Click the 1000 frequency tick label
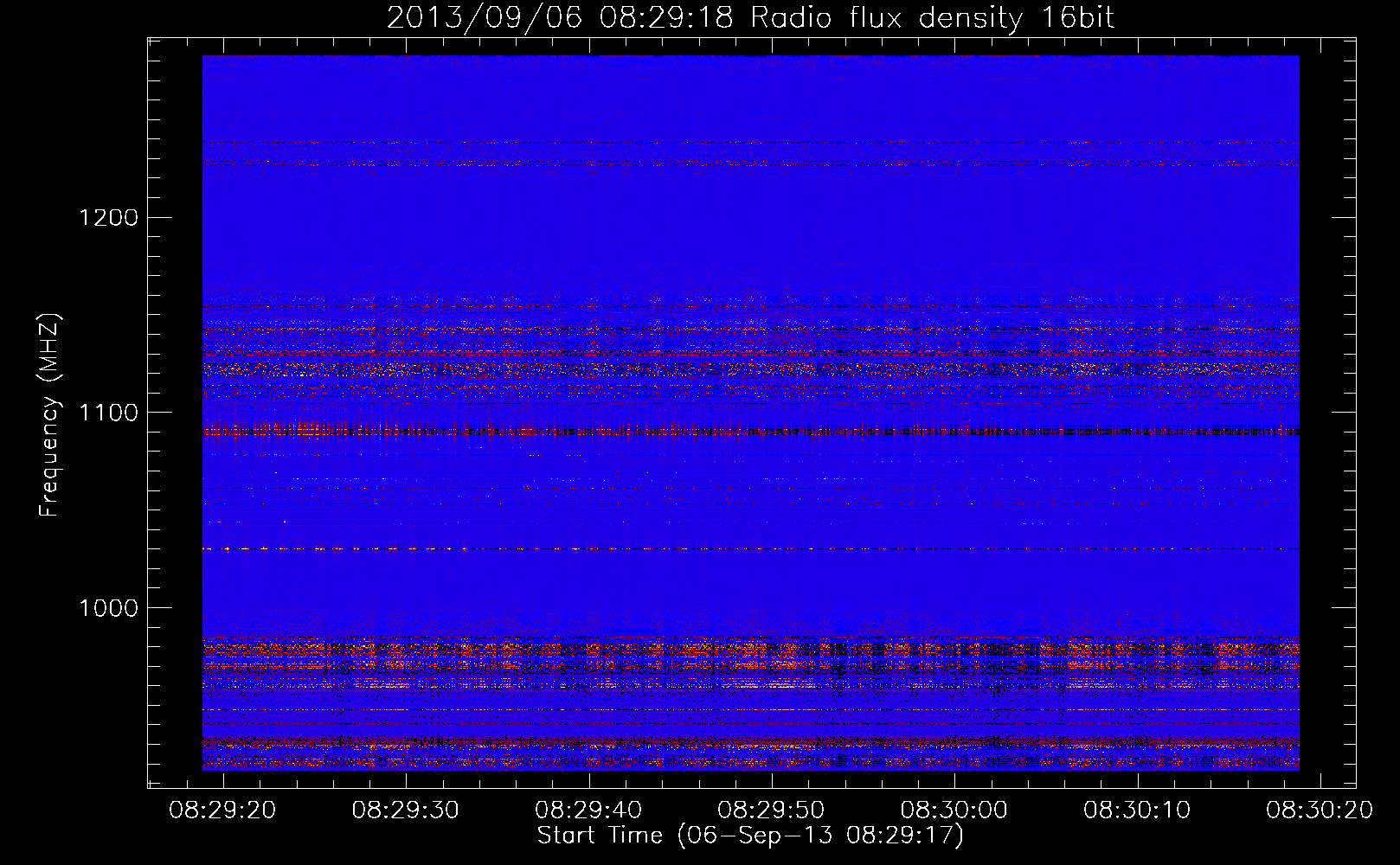Image resolution: width=1400 pixels, height=865 pixels. tap(109, 608)
